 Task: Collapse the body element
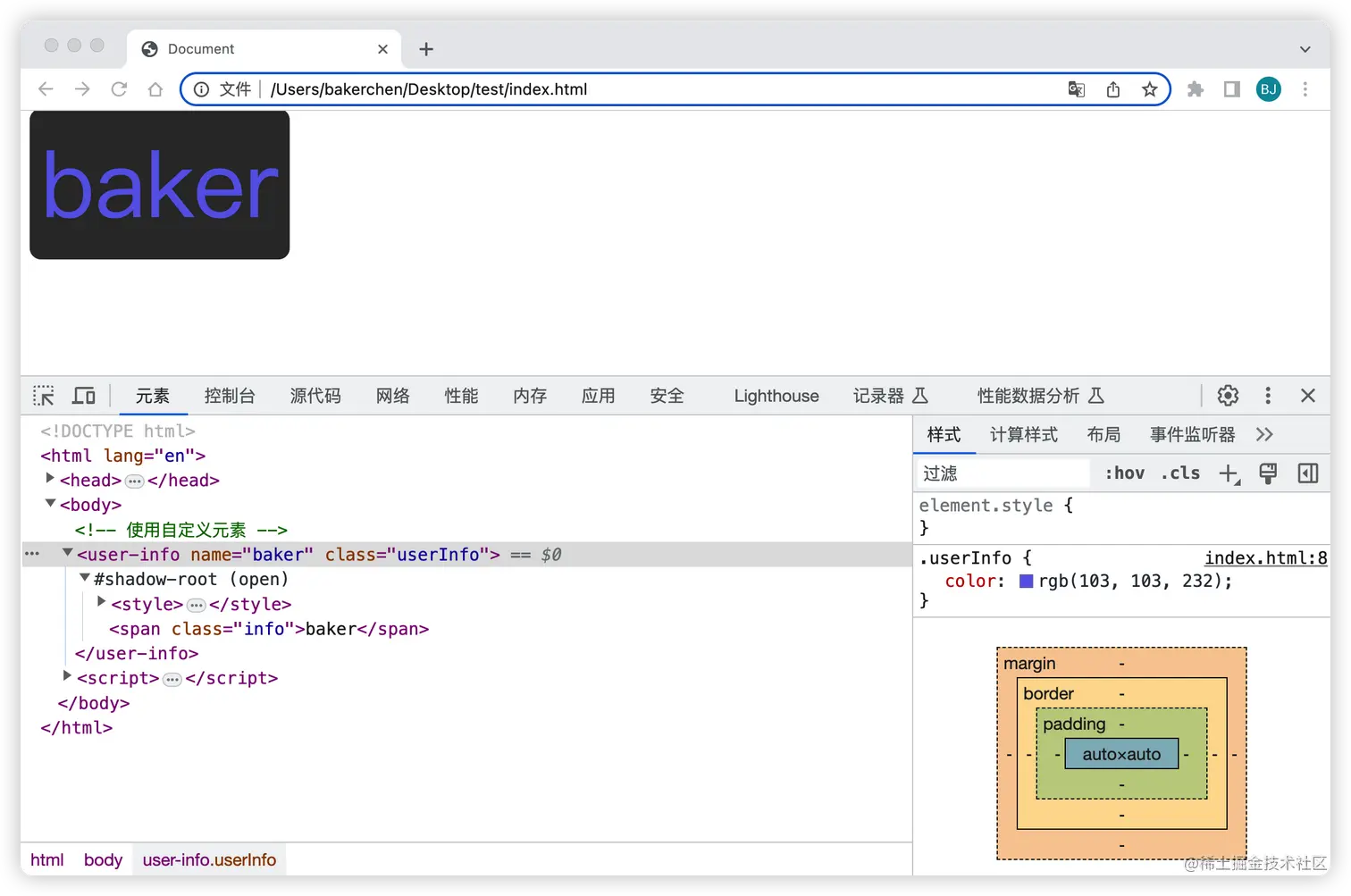click(x=51, y=504)
